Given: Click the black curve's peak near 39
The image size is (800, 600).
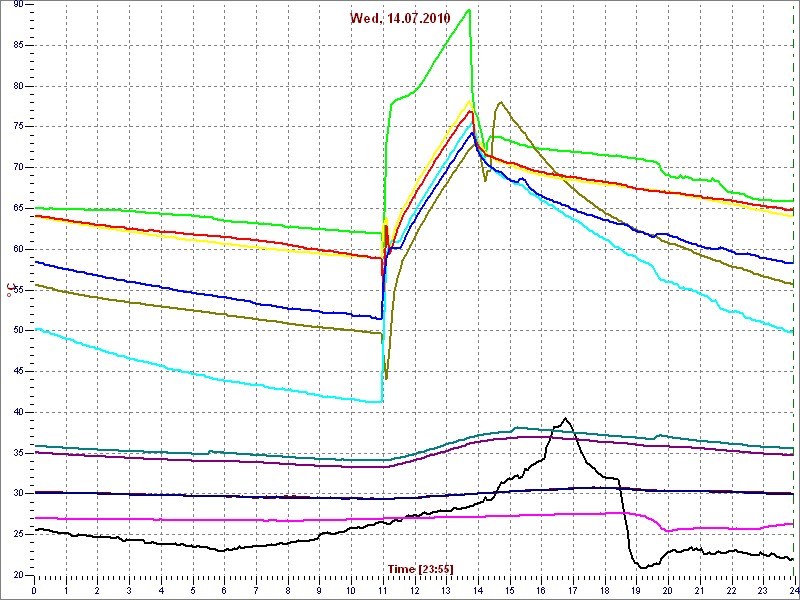Looking at the screenshot, I should point(565,418).
